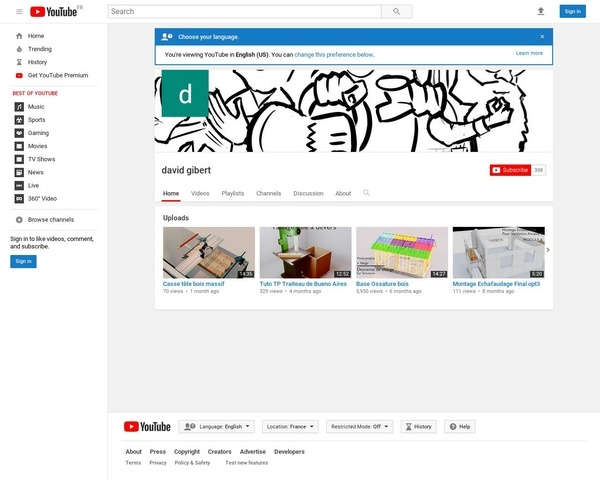Viewport: 600px width, 480px height.
Task: Click the footer Developers link
Action: 289,452
